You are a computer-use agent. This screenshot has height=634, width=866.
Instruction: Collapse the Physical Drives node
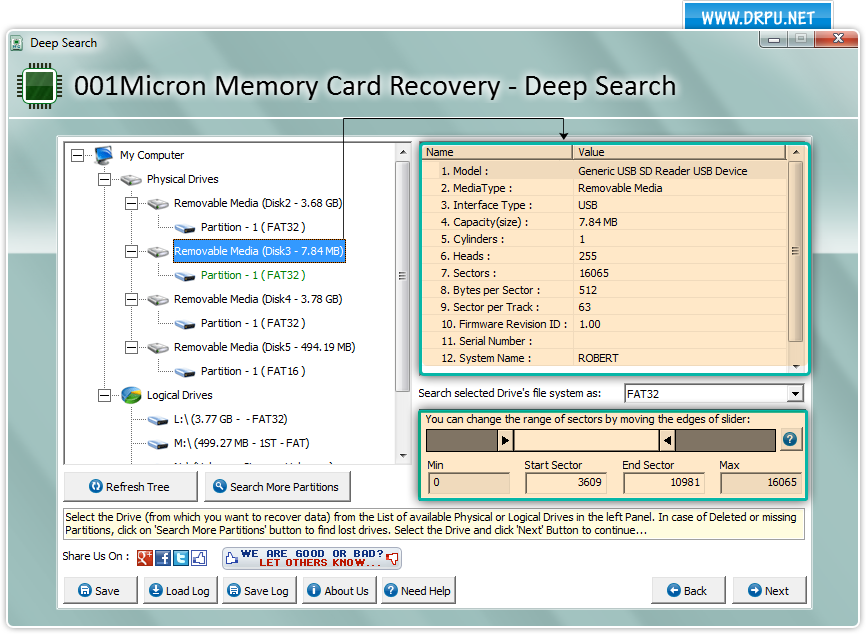(104, 179)
